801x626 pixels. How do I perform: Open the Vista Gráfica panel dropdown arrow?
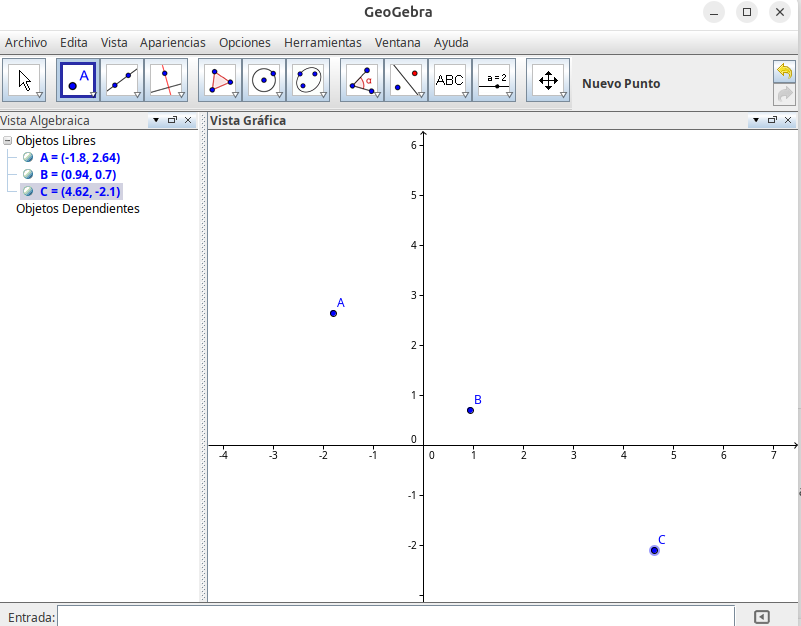click(755, 120)
